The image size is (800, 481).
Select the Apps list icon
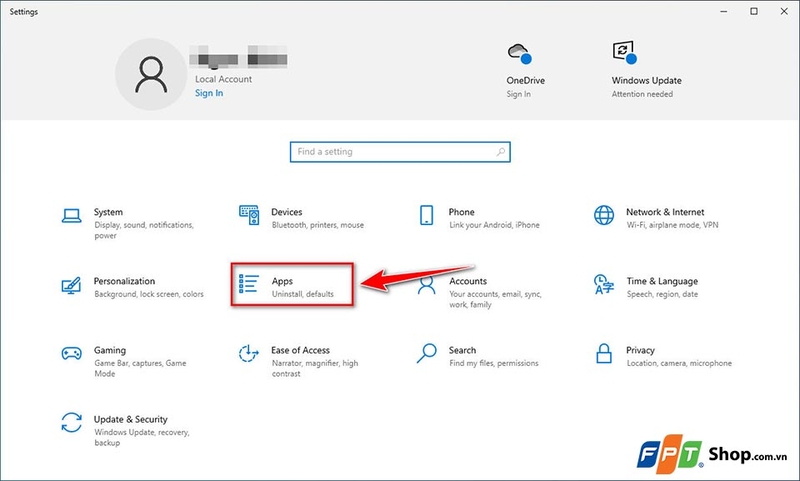(x=248, y=284)
